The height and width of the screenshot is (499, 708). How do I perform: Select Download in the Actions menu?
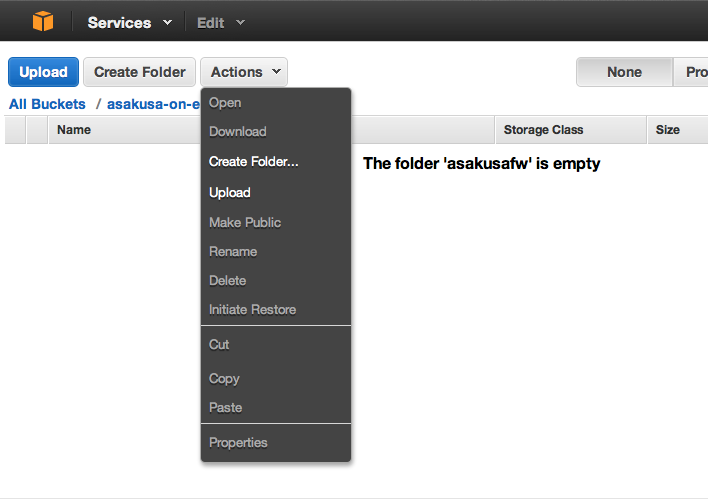237,131
